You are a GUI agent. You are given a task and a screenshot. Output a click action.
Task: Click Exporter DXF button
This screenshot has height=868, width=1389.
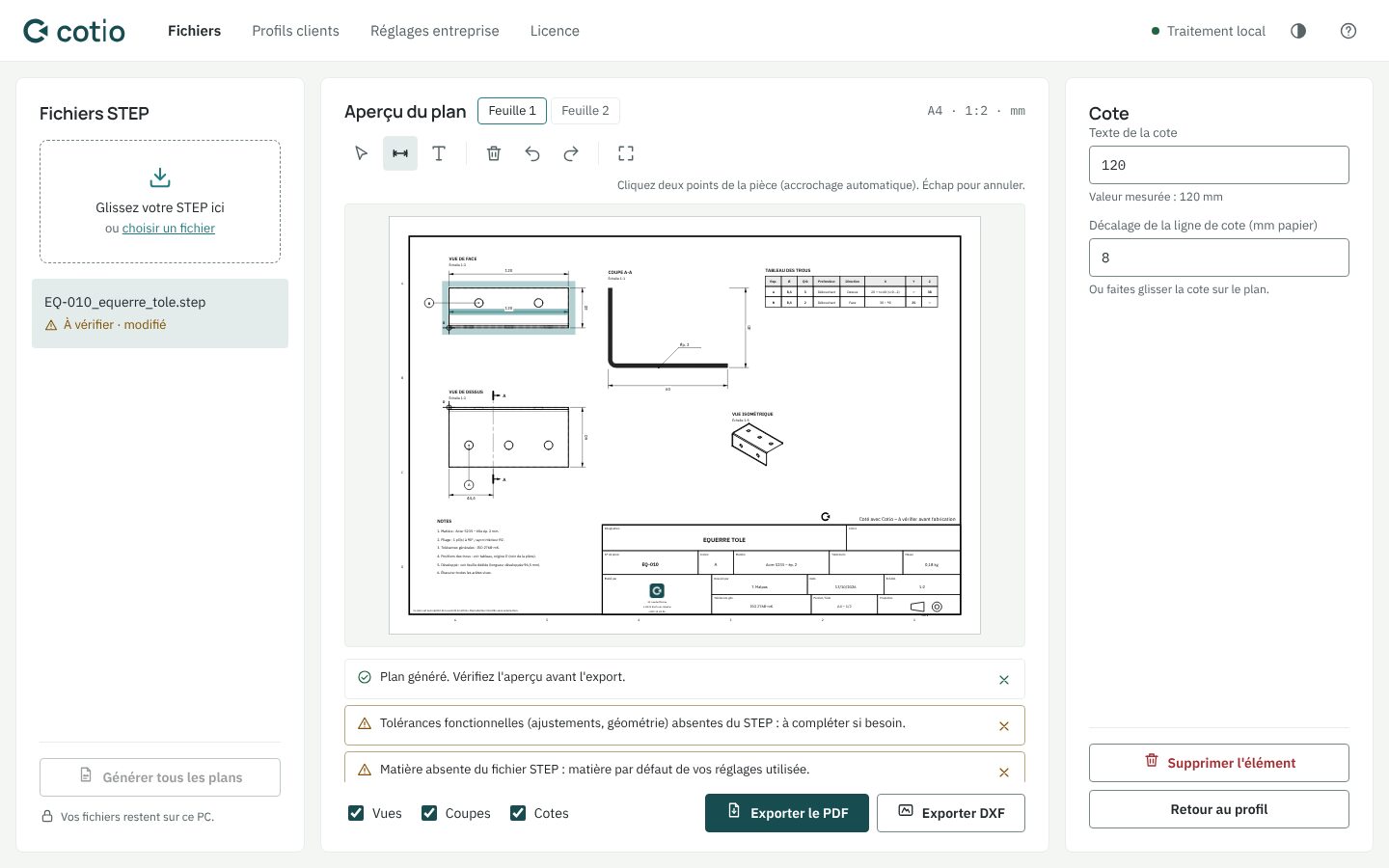pyautogui.click(x=951, y=813)
